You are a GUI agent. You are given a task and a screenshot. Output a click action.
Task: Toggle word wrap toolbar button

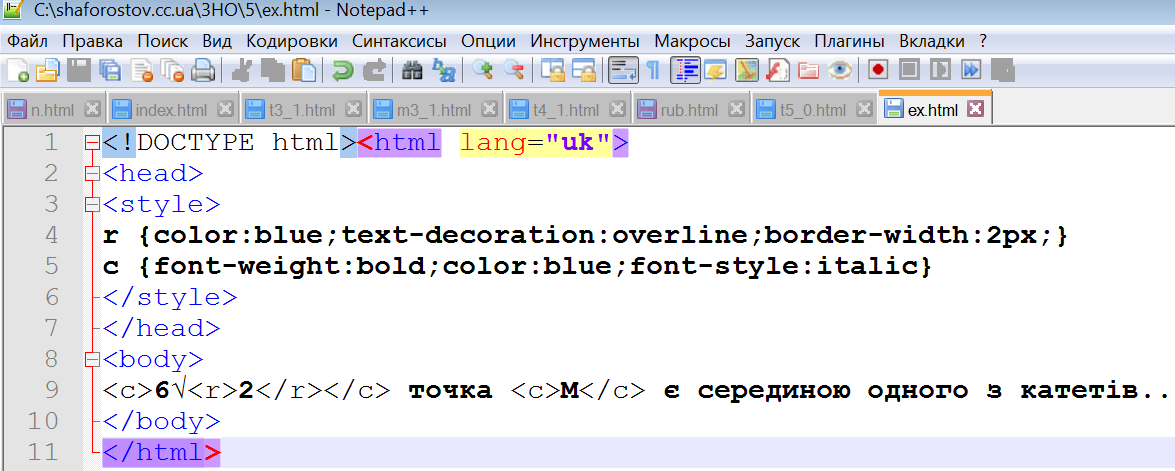tap(624, 70)
